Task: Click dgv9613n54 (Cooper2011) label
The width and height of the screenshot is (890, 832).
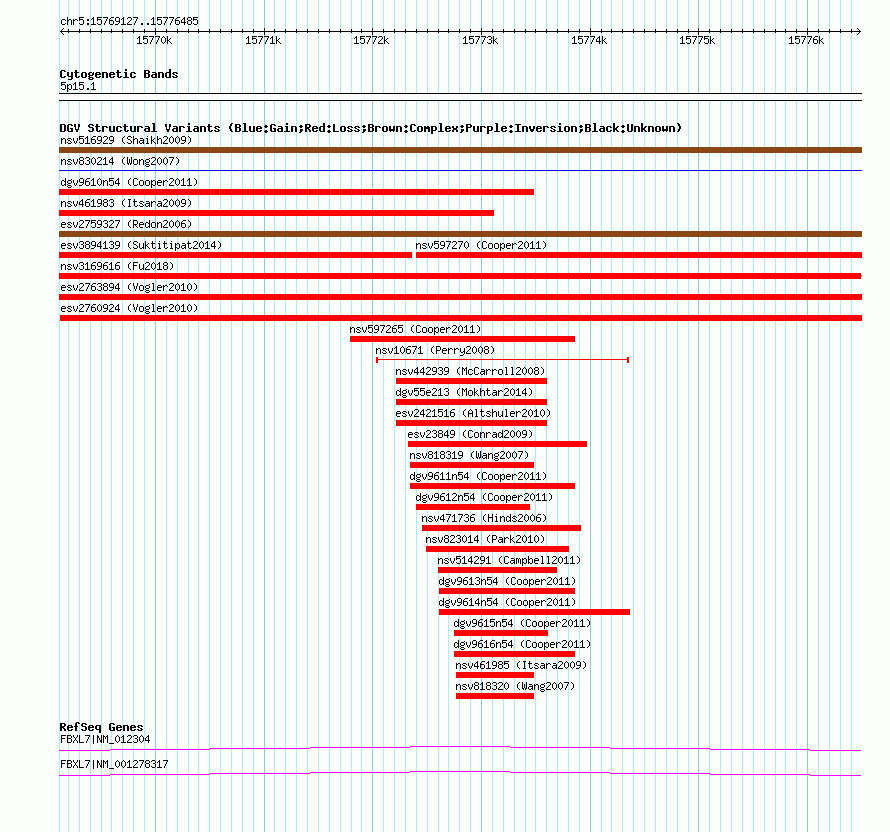Action: (507, 581)
